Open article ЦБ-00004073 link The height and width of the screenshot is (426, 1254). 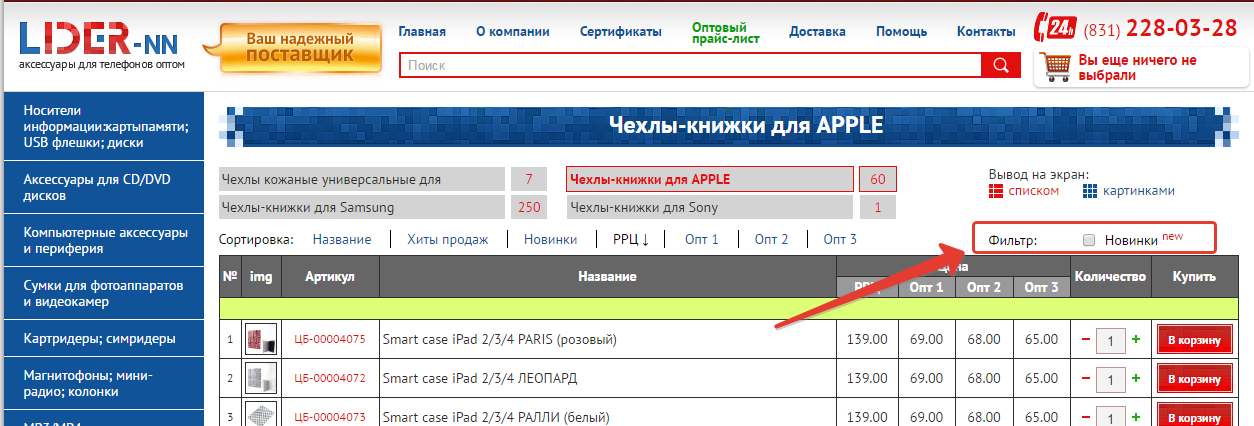pos(330,417)
